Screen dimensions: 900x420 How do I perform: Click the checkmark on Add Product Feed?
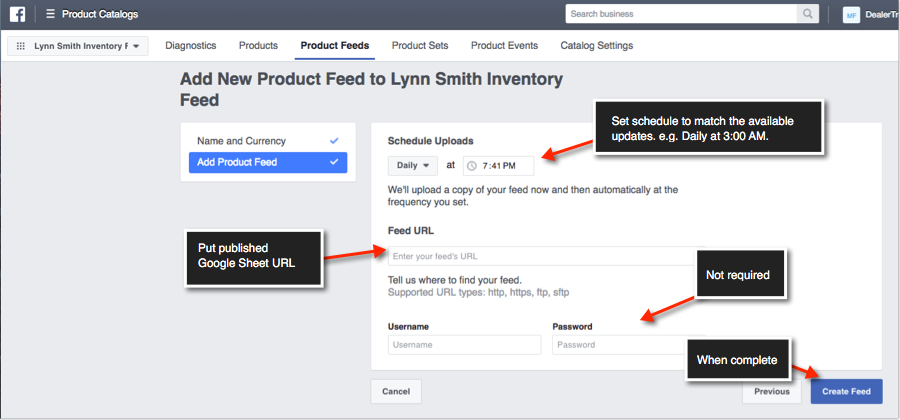(x=335, y=162)
